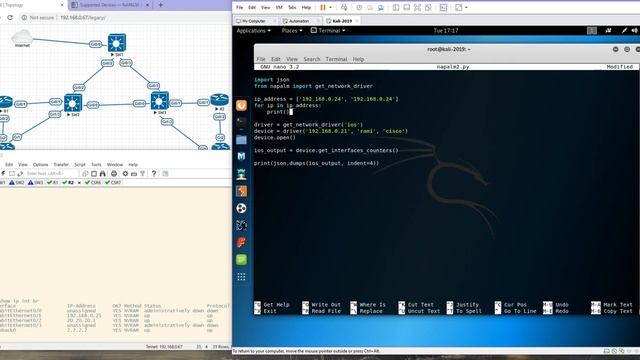The height and width of the screenshot is (360, 640).
Task: Open VMware Tabs menu
Action: coord(292,7)
